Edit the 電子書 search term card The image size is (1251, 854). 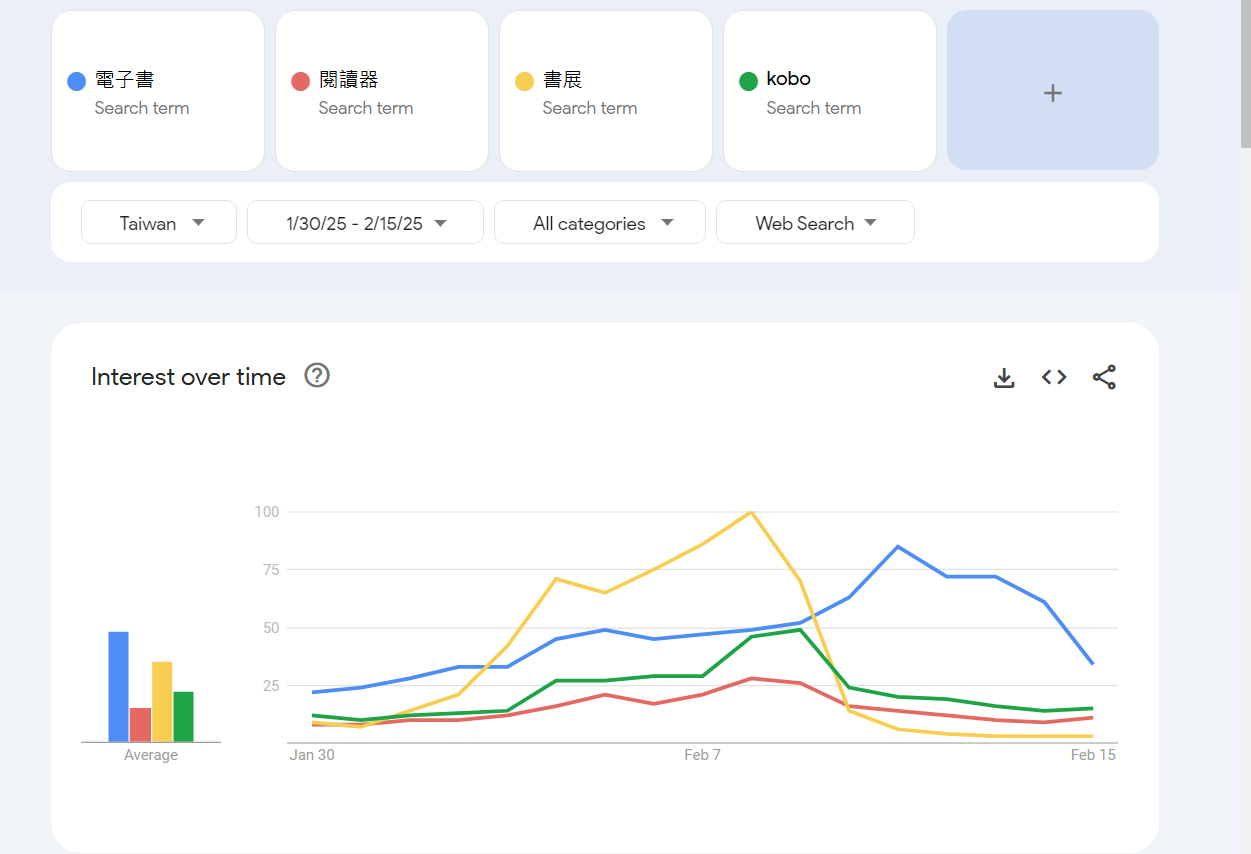pos(158,91)
